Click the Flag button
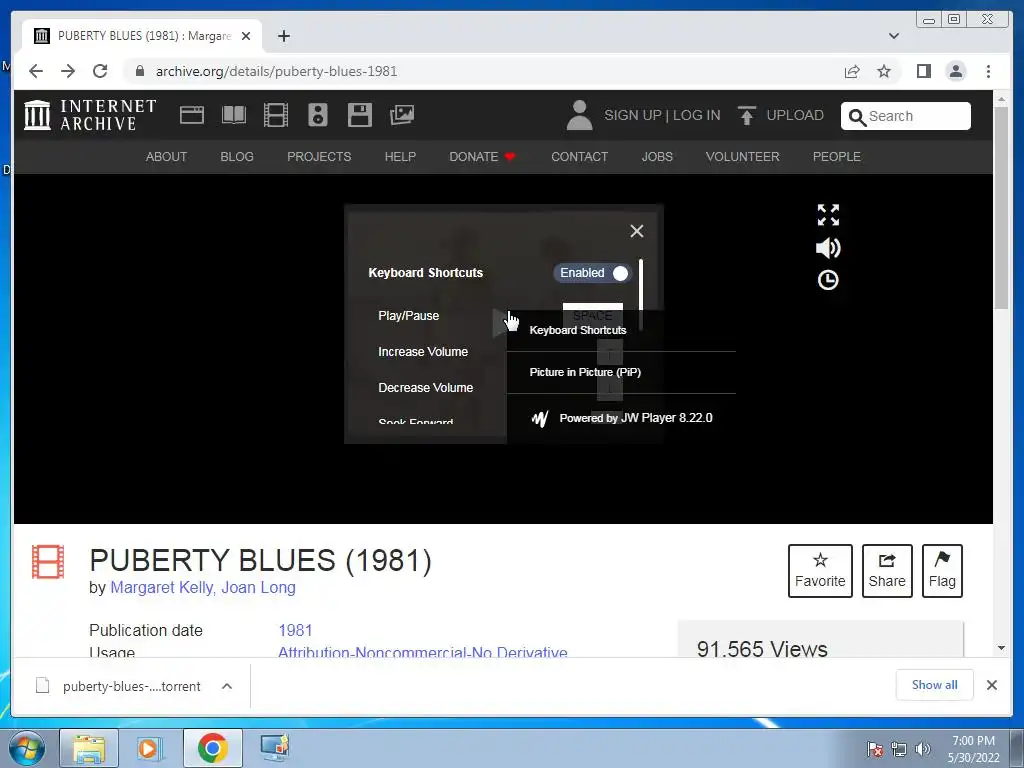This screenshot has width=1024, height=768. tap(942, 571)
